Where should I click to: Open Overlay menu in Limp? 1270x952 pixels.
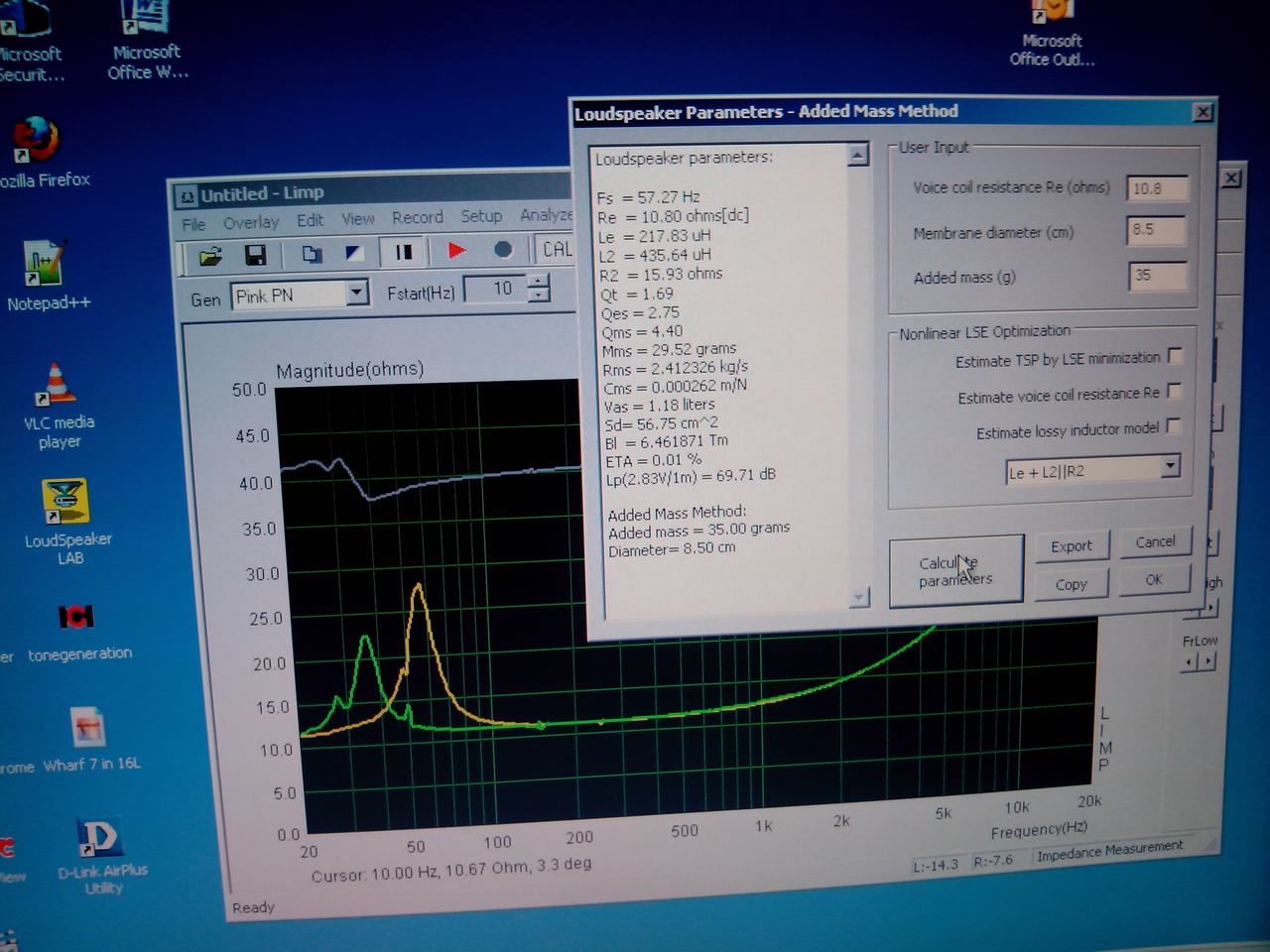[251, 222]
